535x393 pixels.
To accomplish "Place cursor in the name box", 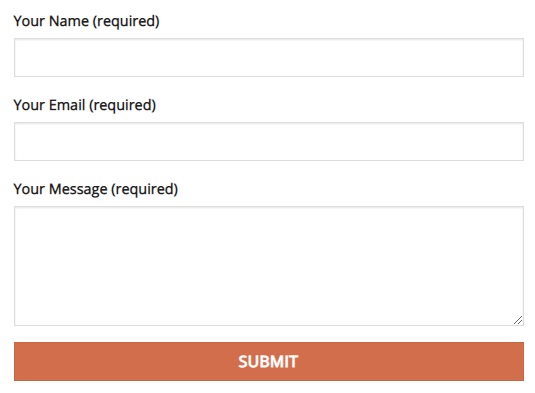I will tap(269, 58).
